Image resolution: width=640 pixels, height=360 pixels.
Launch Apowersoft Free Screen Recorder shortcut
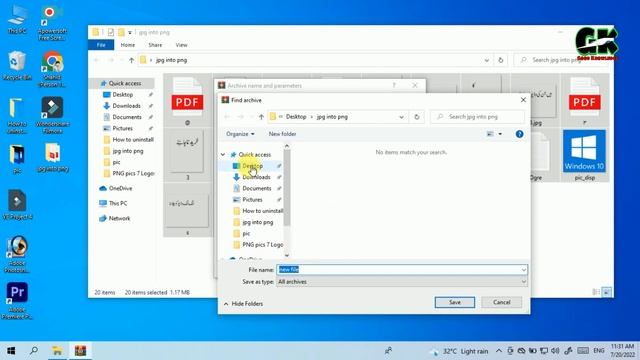[x=52, y=22]
